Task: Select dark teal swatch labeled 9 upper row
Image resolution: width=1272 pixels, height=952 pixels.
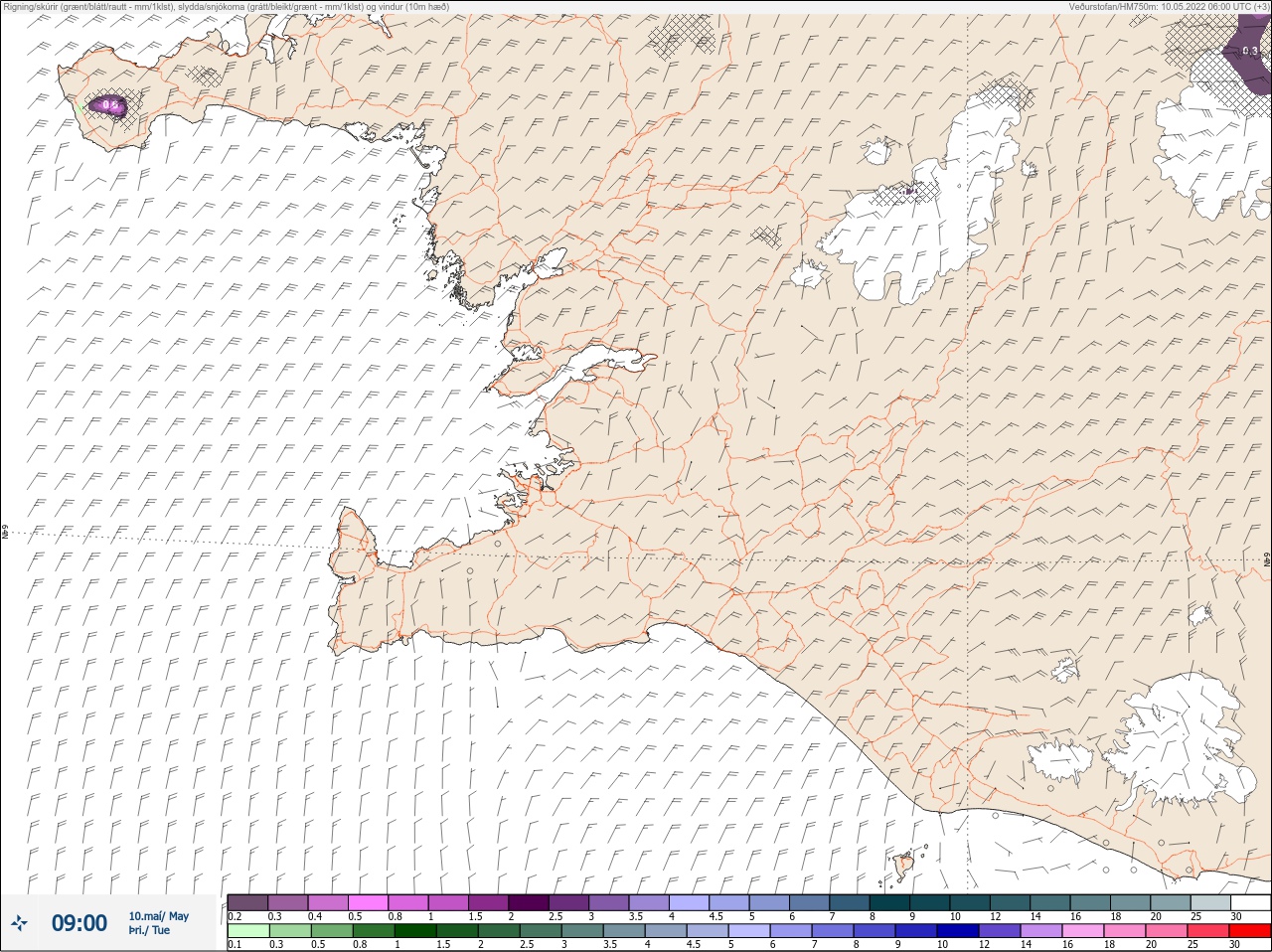Action: coord(929,902)
